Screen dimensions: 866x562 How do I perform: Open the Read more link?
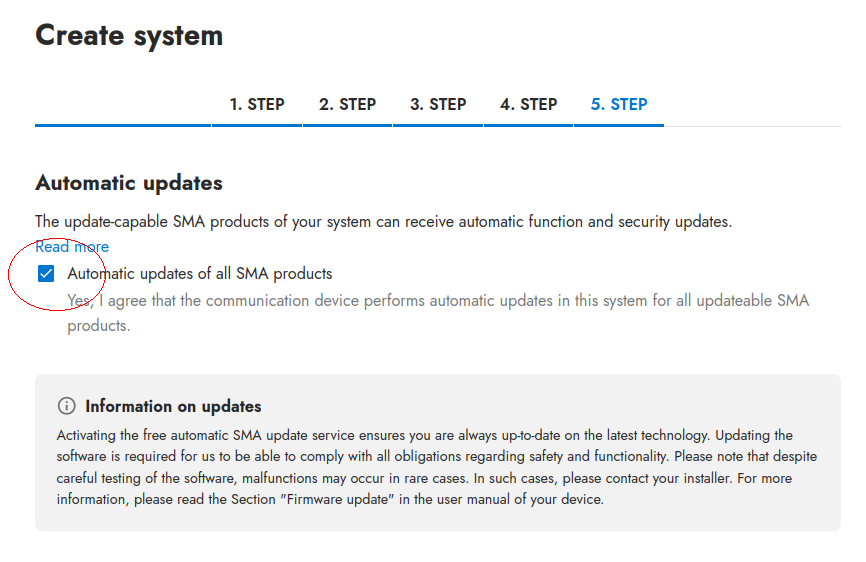72,247
